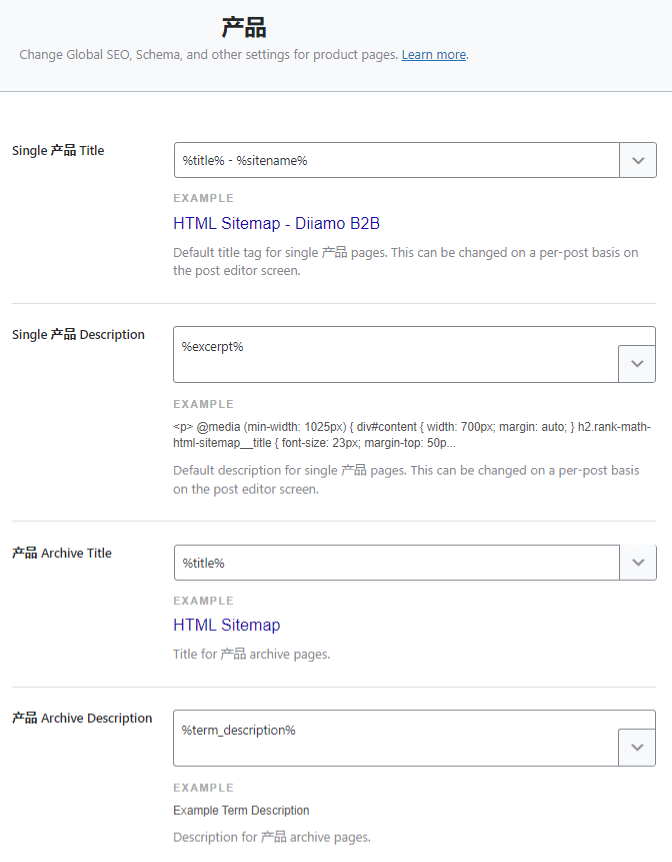This screenshot has height=862, width=672.
Task: Click into the %excerpt% description textarea
Action: [397, 354]
